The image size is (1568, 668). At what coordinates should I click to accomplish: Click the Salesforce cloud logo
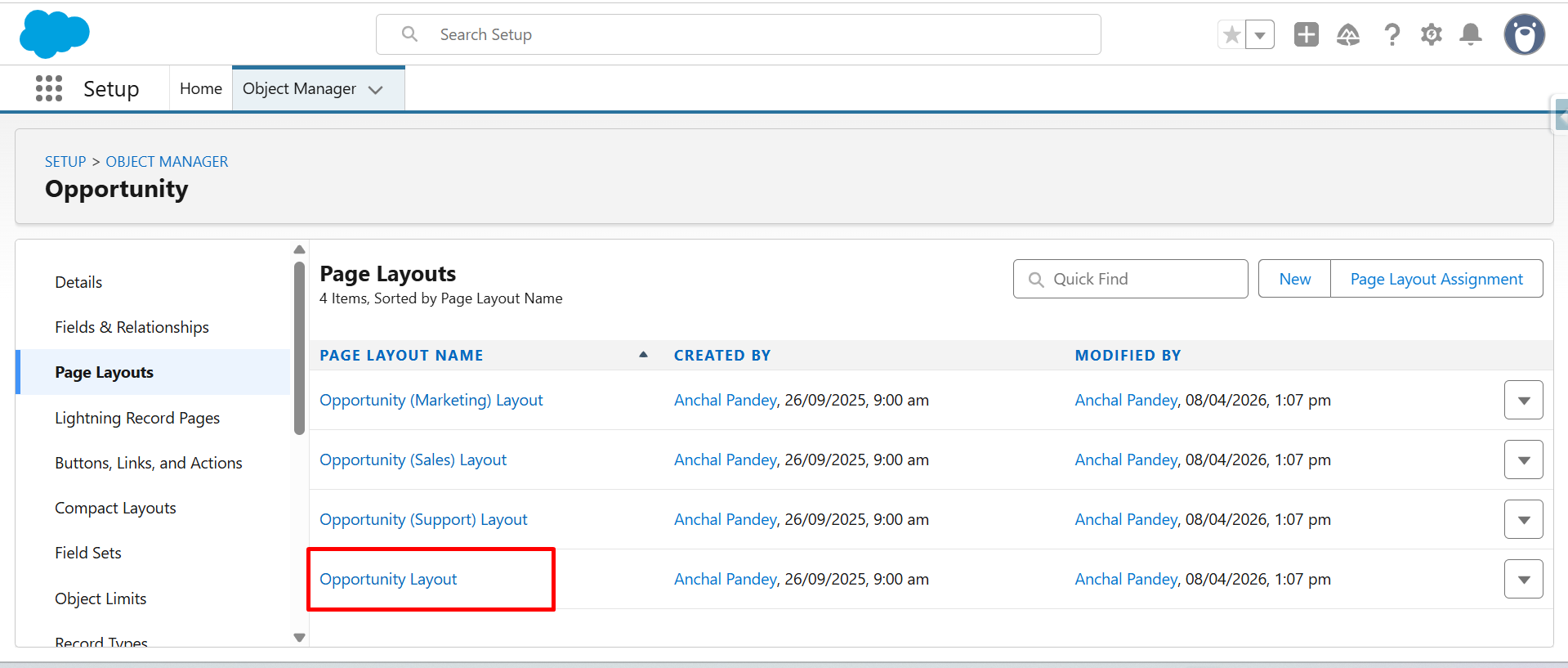[x=54, y=34]
